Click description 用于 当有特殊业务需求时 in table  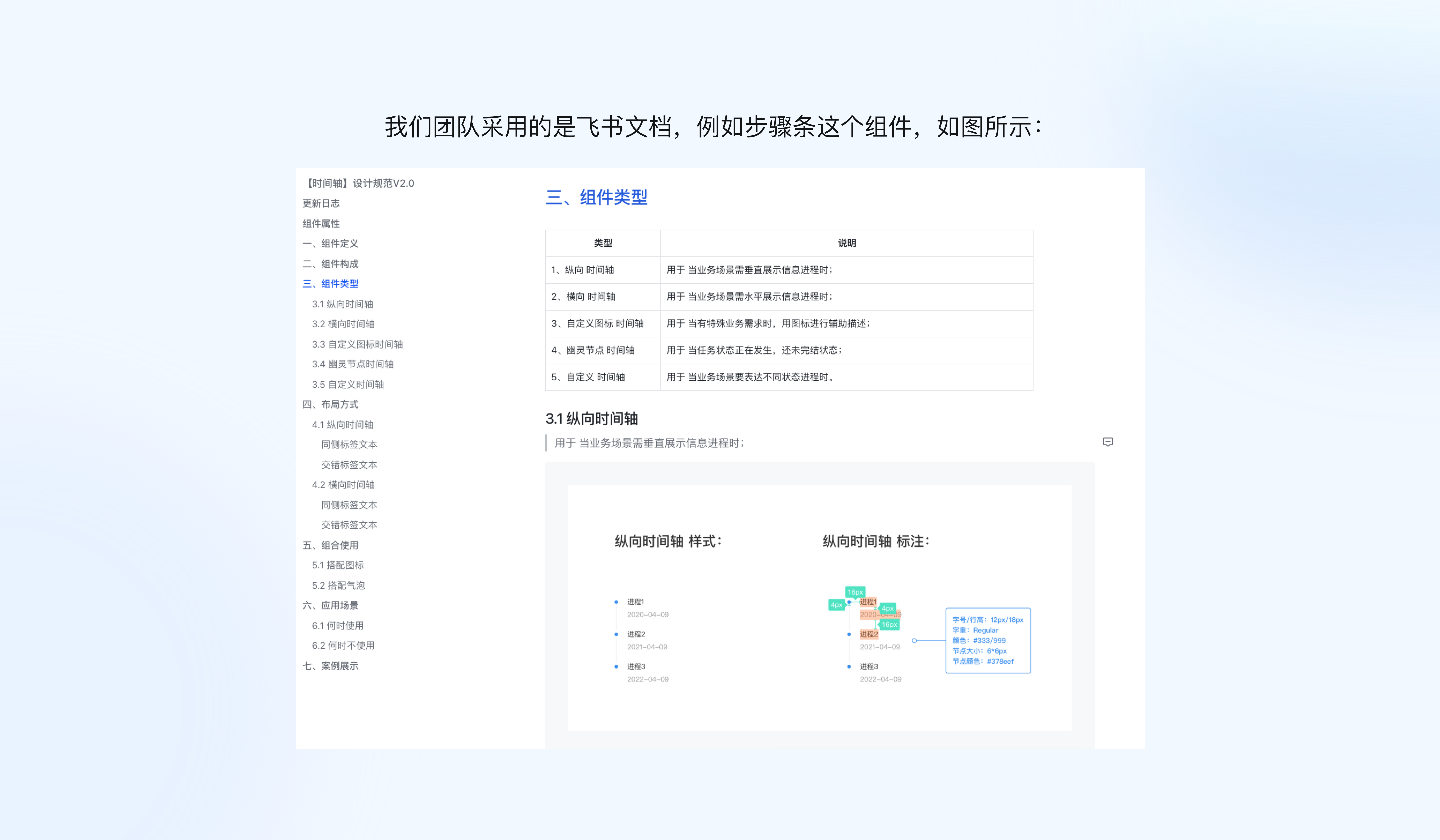pos(847,324)
